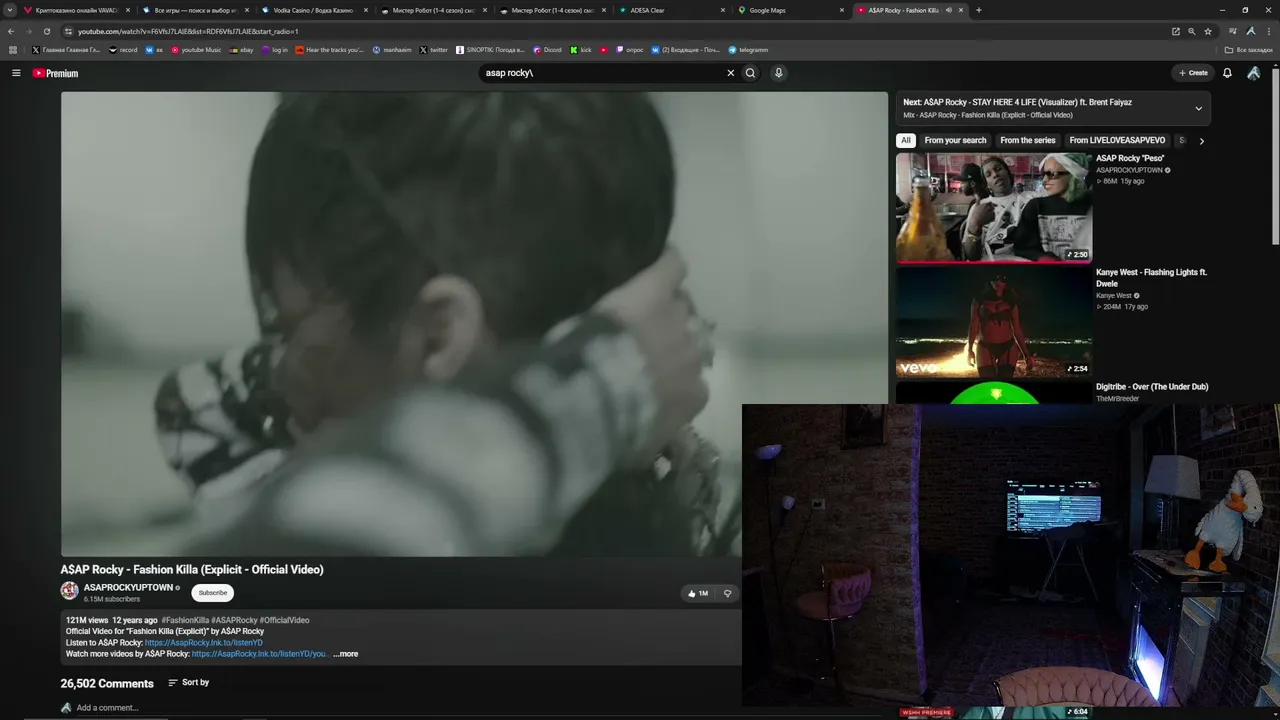Show more filter chips with right arrow
Viewport: 1280px width, 720px height.
click(x=1201, y=141)
